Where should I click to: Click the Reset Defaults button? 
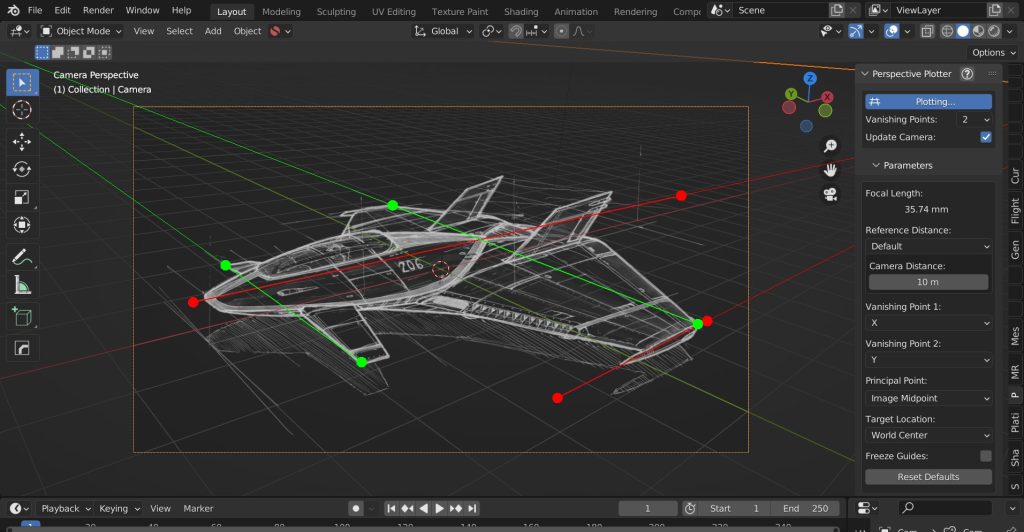(x=928, y=477)
